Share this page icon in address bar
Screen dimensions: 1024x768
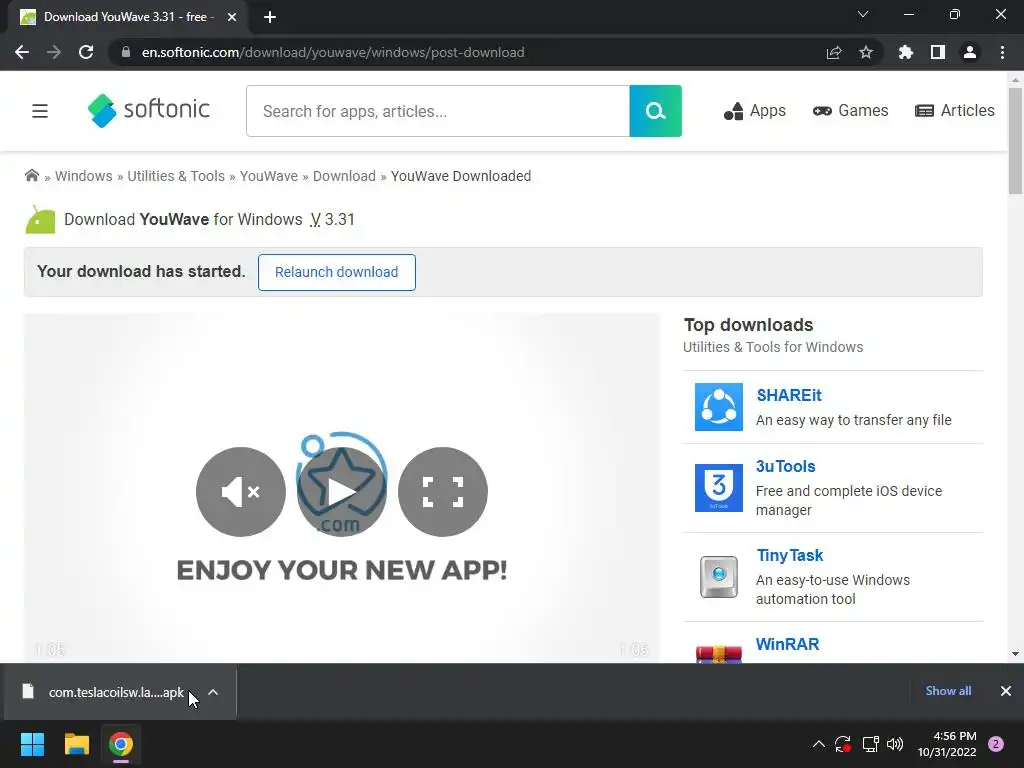coord(834,52)
